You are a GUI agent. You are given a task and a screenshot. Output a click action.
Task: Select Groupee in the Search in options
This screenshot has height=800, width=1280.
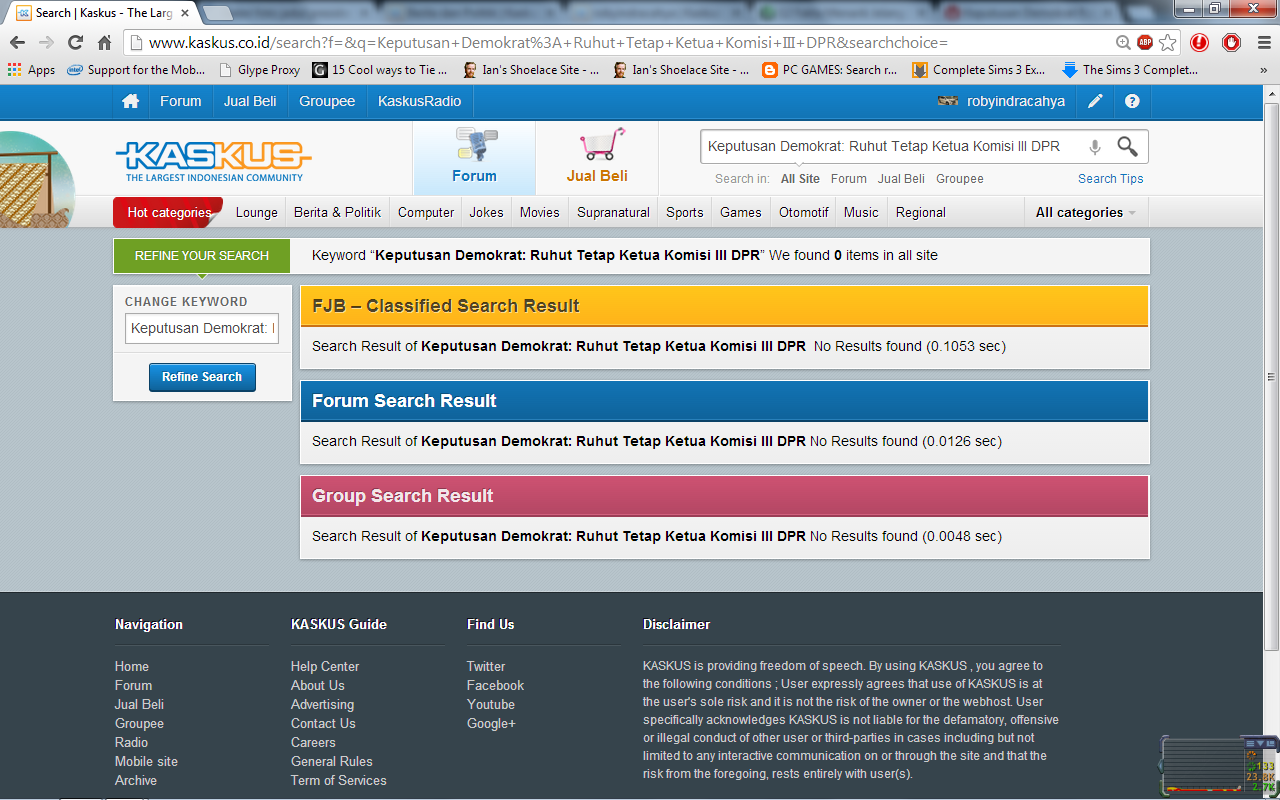click(960, 179)
